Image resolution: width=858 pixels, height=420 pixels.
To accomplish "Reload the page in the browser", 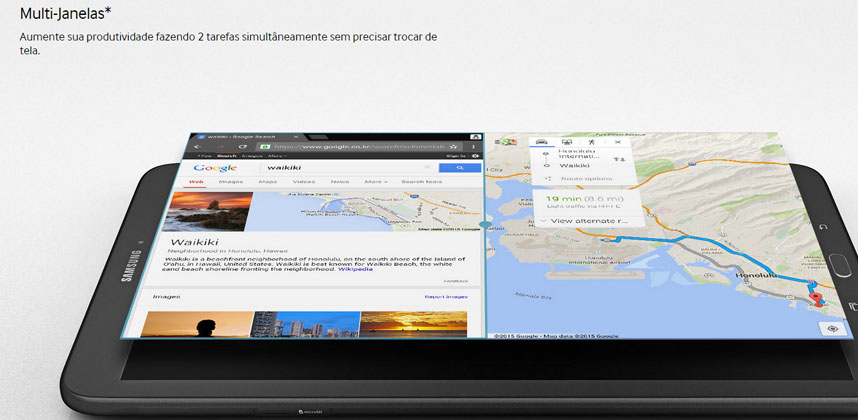I will pyautogui.click(x=243, y=147).
